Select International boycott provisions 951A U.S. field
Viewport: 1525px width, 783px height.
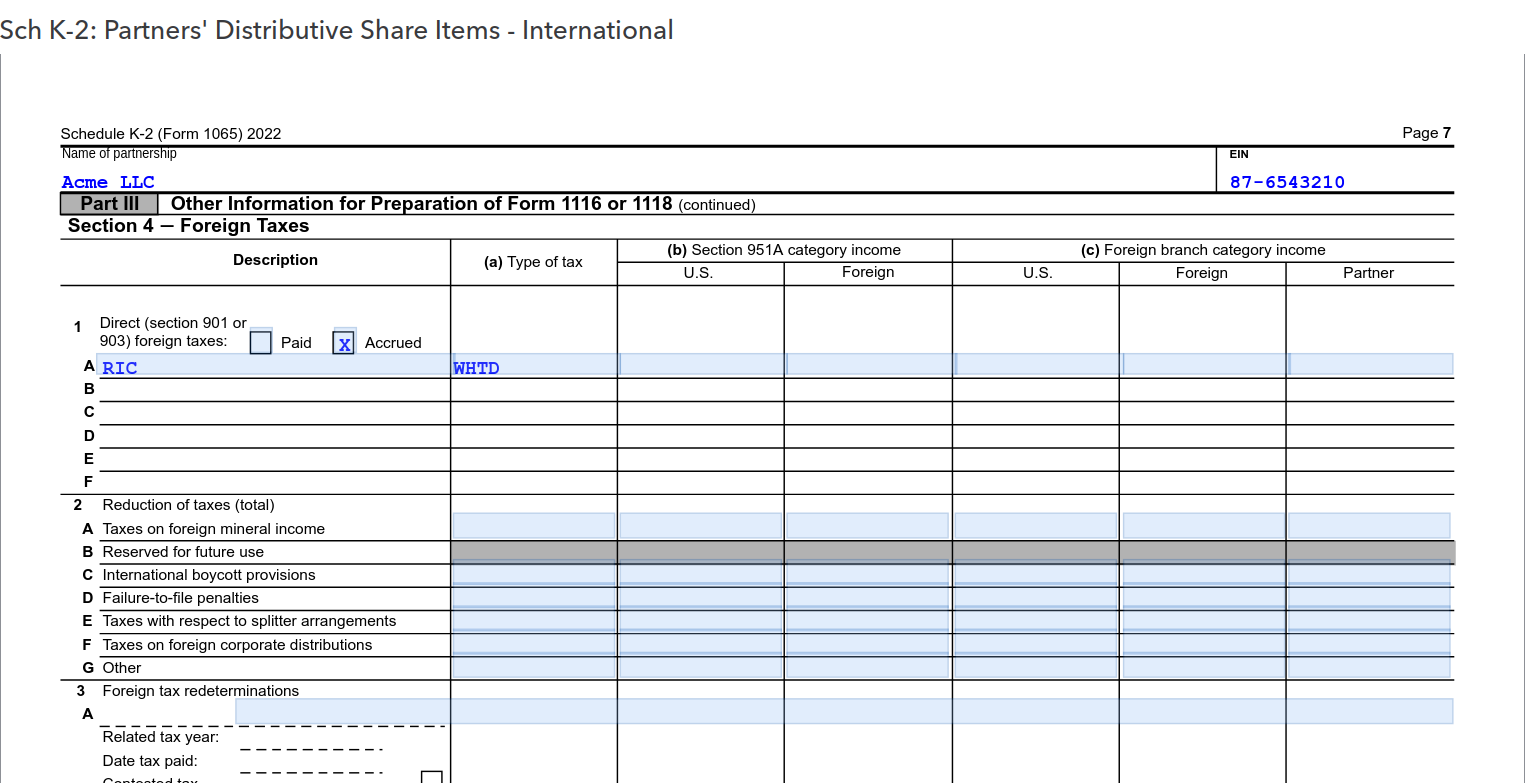(701, 574)
